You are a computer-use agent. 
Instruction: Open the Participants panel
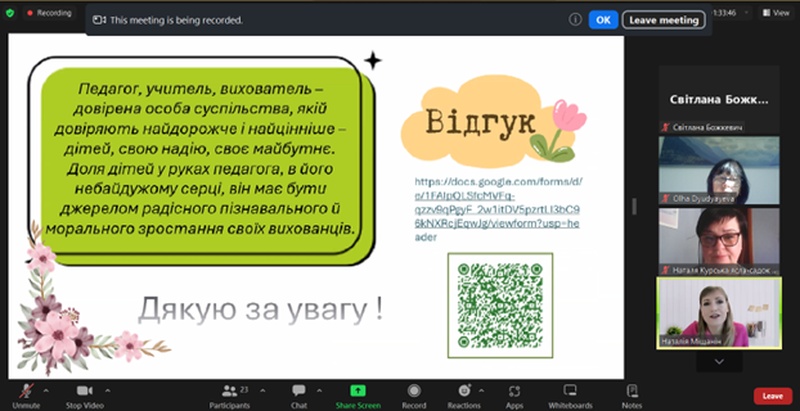click(x=230, y=396)
